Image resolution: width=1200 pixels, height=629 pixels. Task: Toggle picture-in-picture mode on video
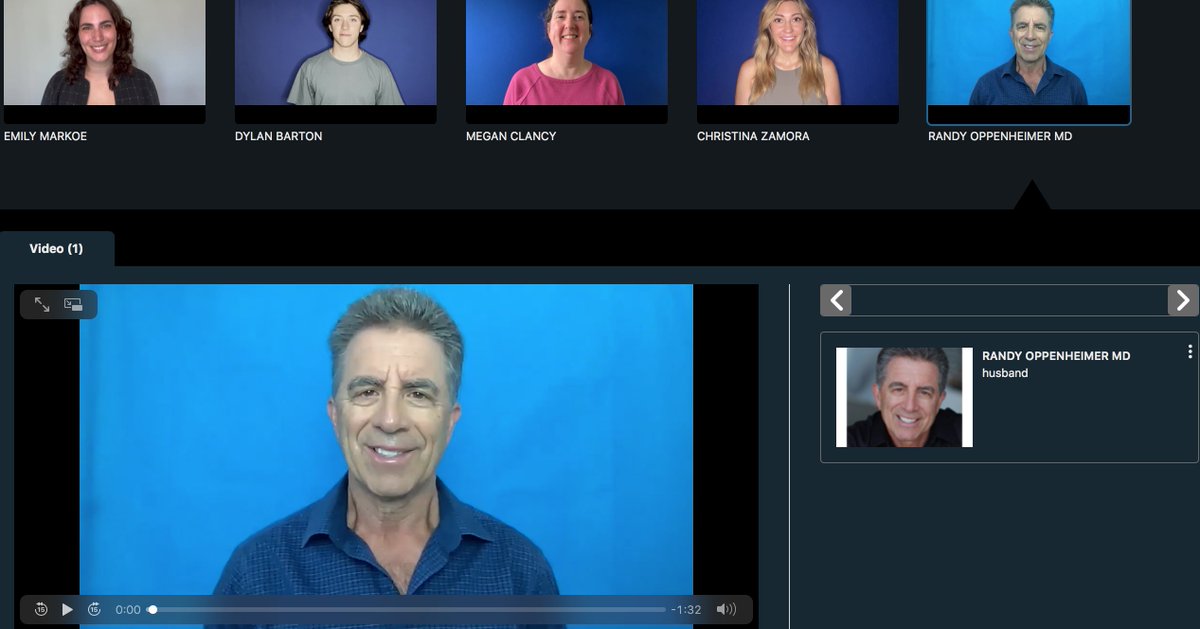pos(73,304)
